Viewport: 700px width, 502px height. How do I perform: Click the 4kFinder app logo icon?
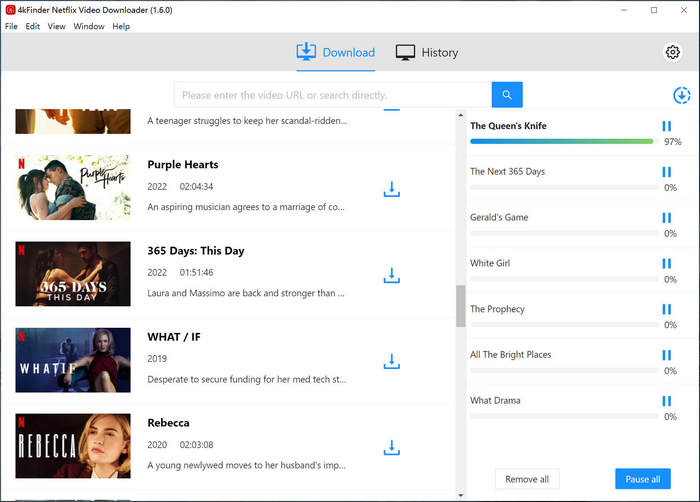(x=10, y=10)
